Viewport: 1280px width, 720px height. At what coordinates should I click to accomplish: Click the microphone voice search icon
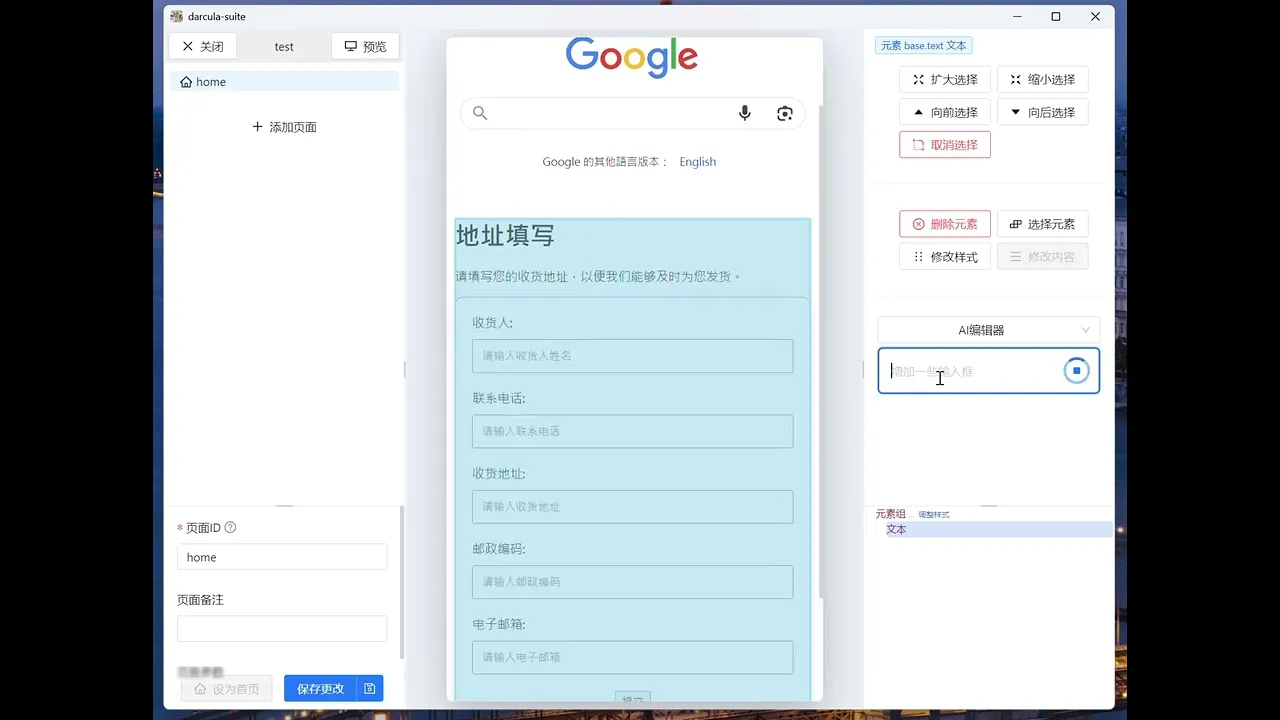tap(744, 113)
